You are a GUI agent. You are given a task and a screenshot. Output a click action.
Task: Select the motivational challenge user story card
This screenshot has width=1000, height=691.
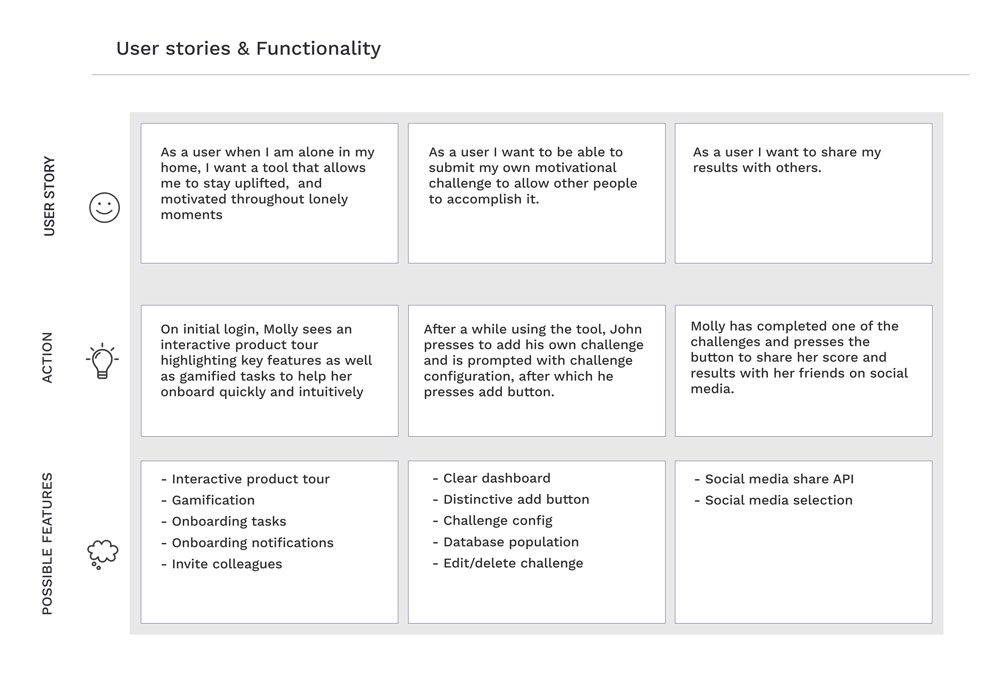[536, 193]
